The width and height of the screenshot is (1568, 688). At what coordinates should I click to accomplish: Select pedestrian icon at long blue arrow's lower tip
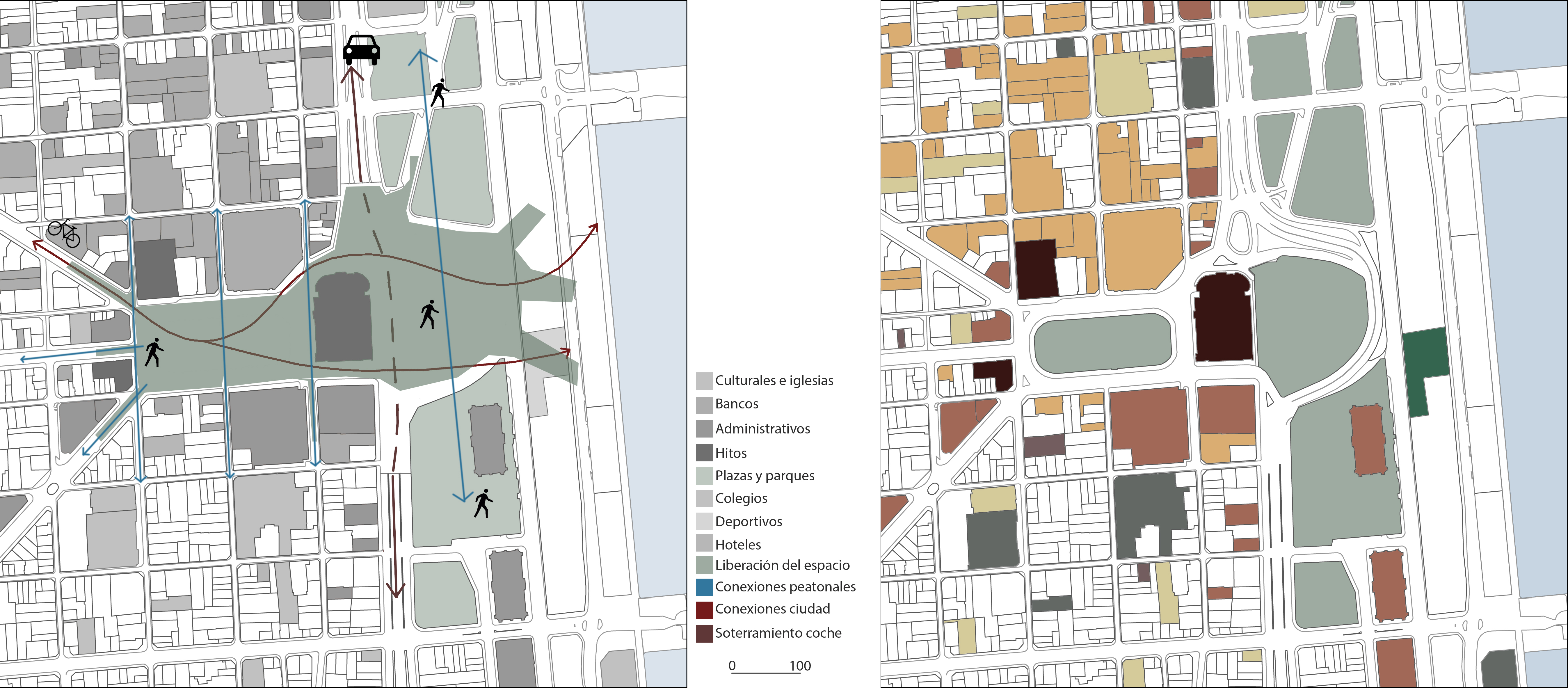click(484, 504)
